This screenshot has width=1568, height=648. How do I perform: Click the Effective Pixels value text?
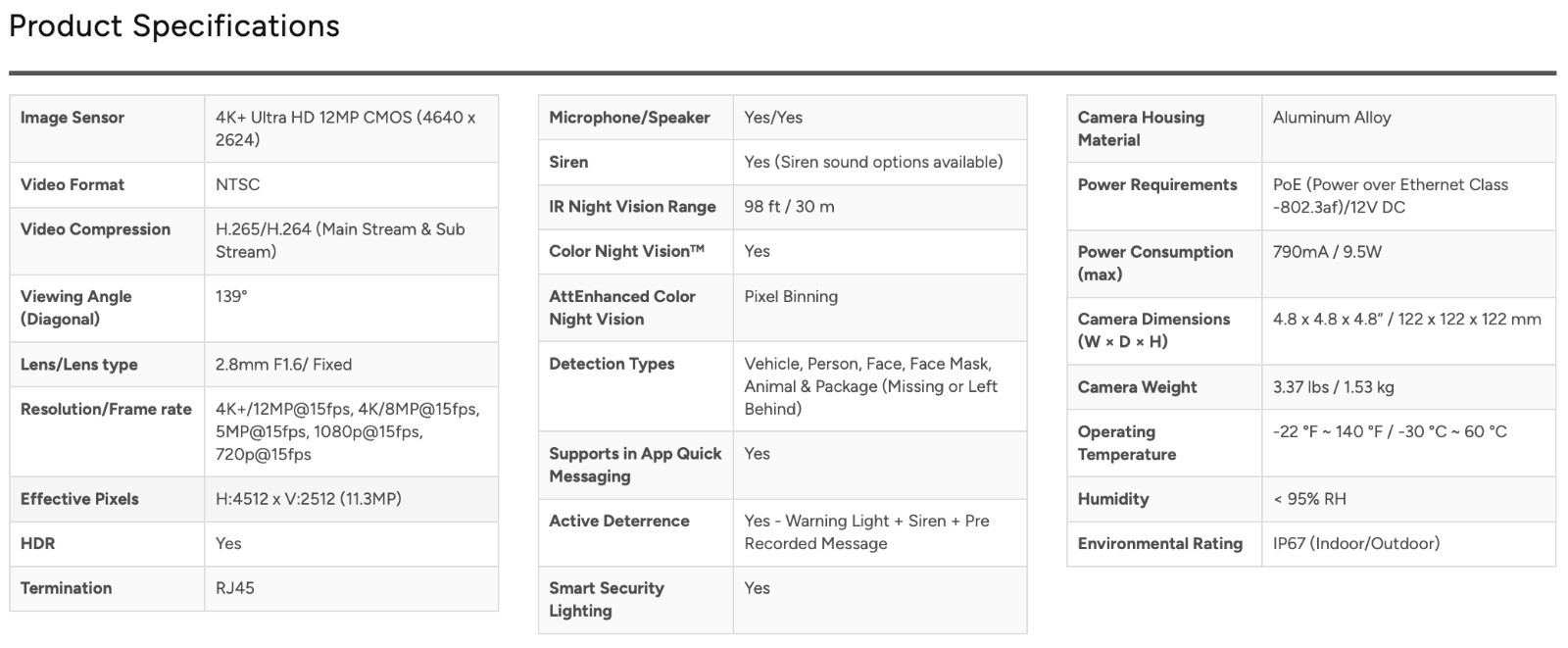point(309,499)
